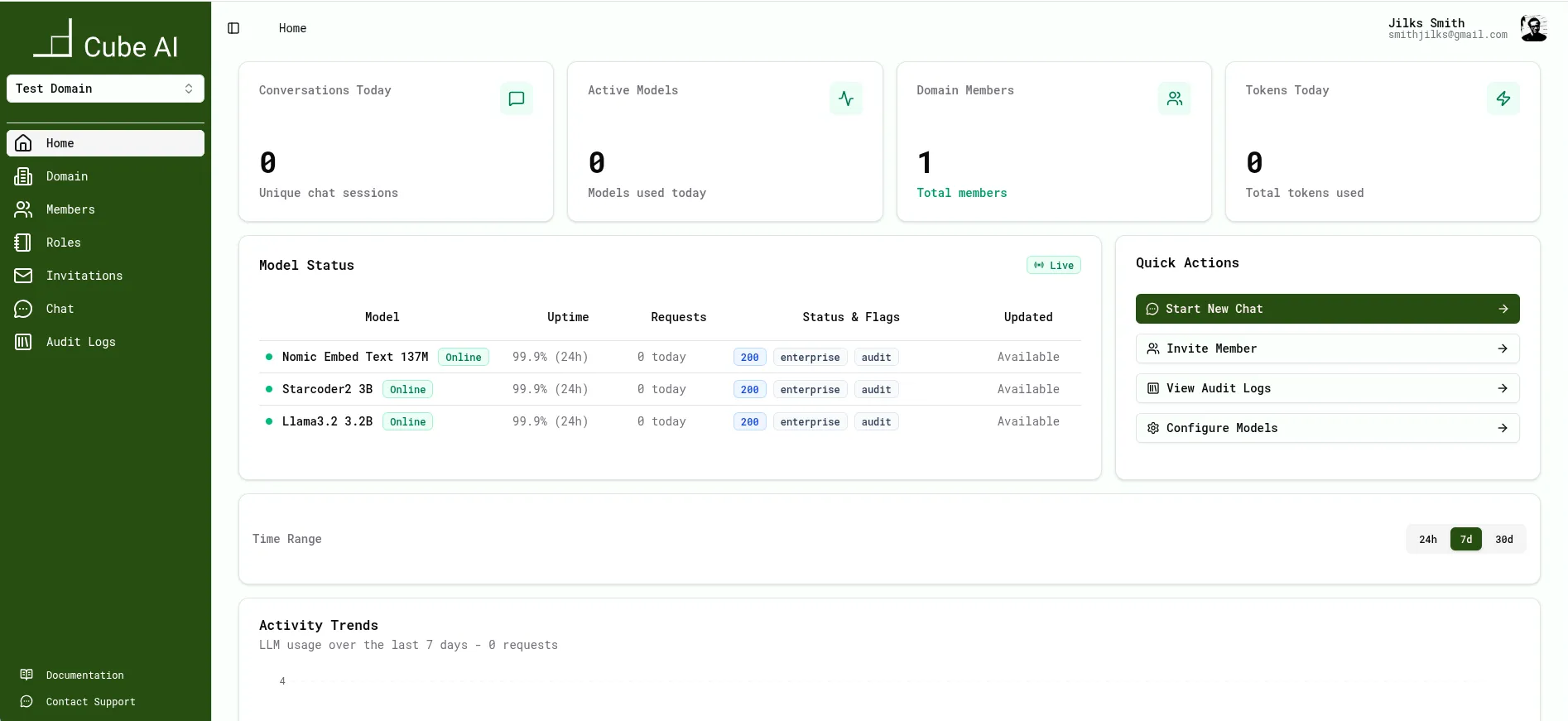Open the Invitations page
This screenshot has width=1568, height=721.
click(105, 276)
